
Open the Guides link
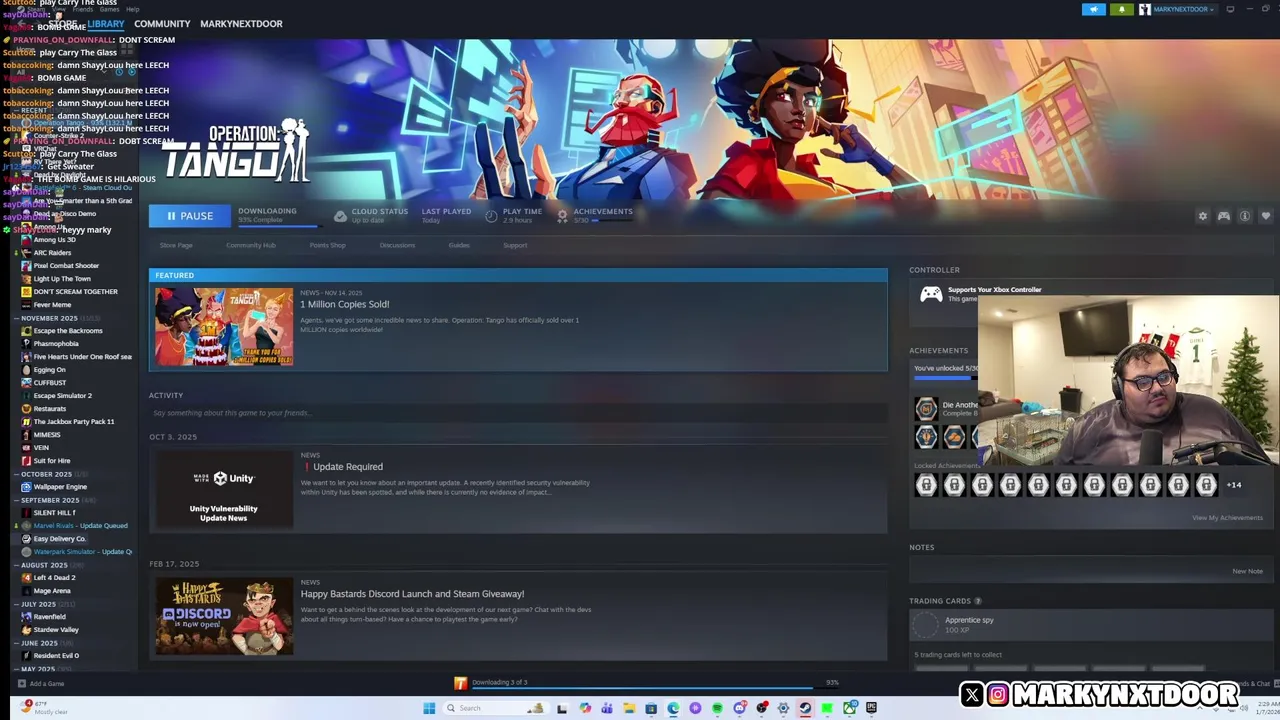pyautogui.click(x=459, y=245)
